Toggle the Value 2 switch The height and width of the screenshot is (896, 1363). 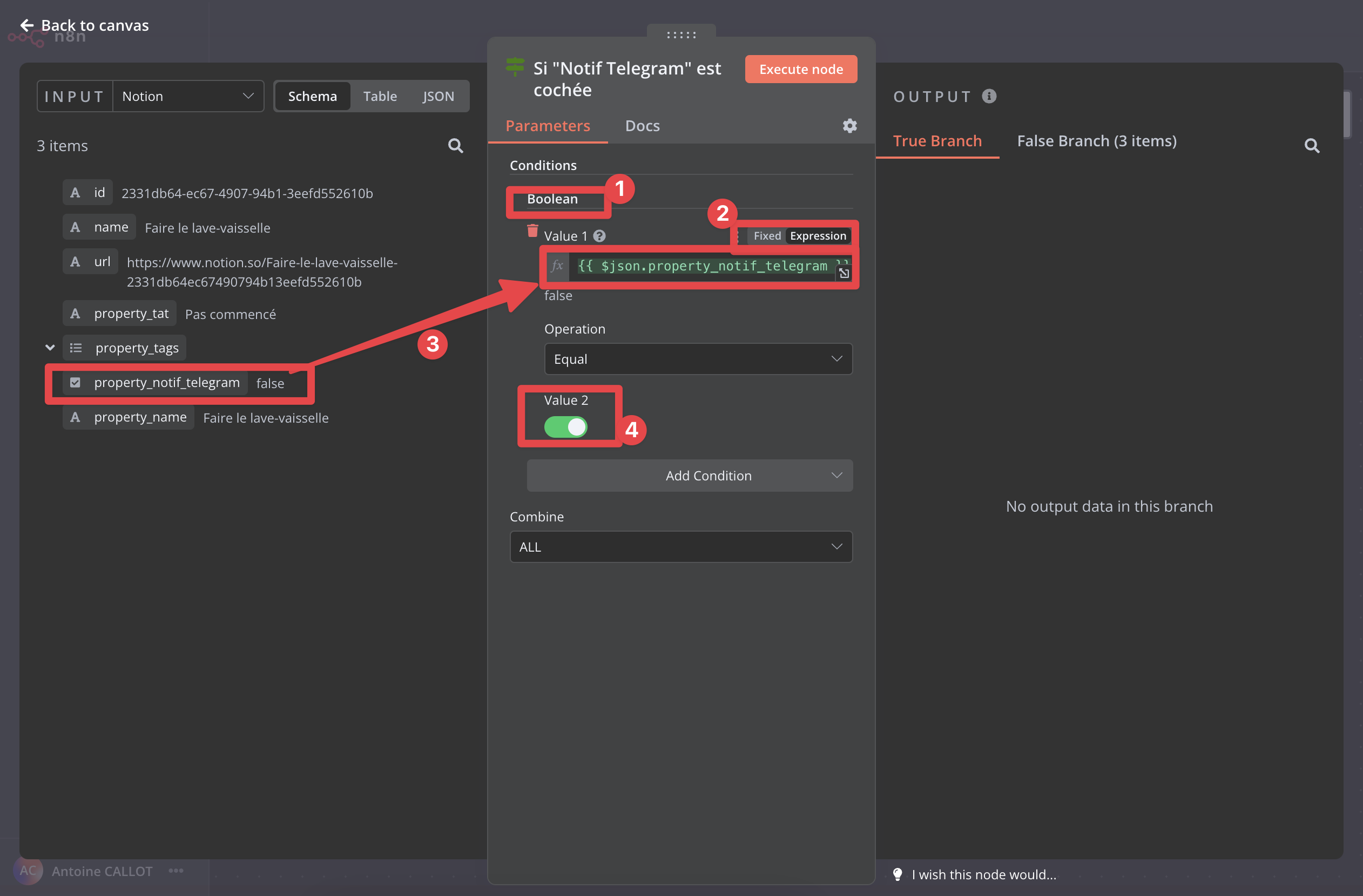point(565,426)
